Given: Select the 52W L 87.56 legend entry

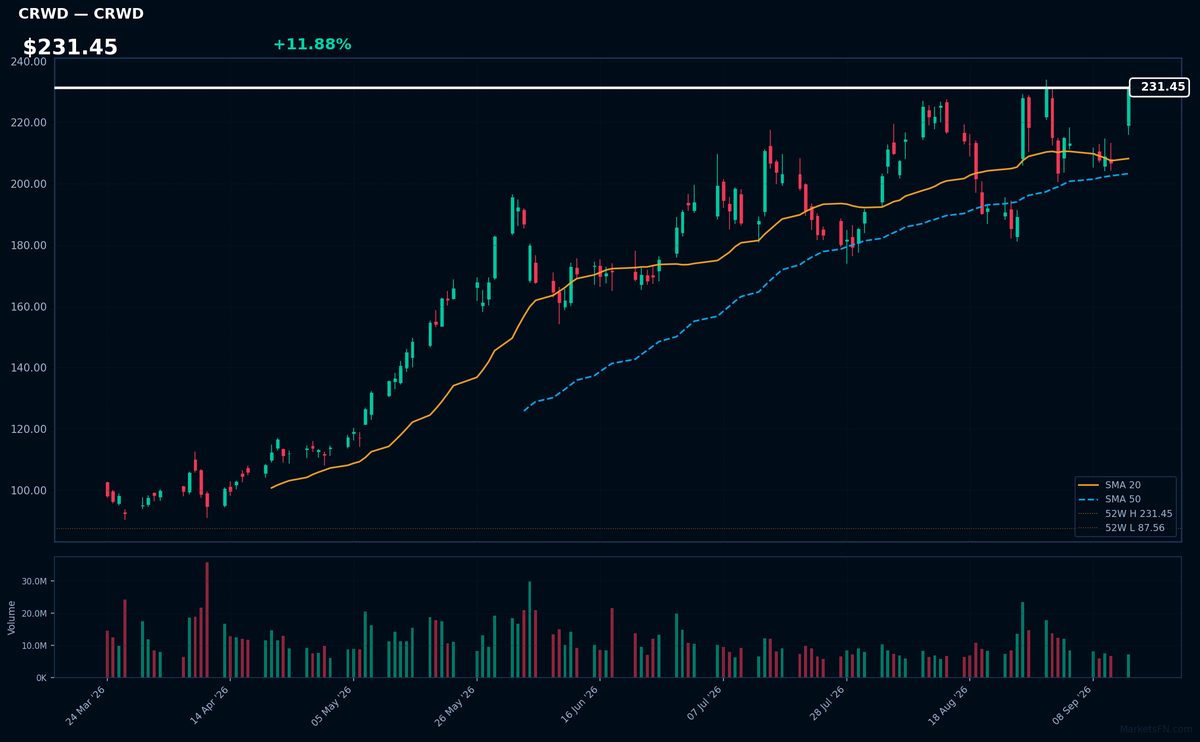Looking at the screenshot, I should tap(1122, 527).
